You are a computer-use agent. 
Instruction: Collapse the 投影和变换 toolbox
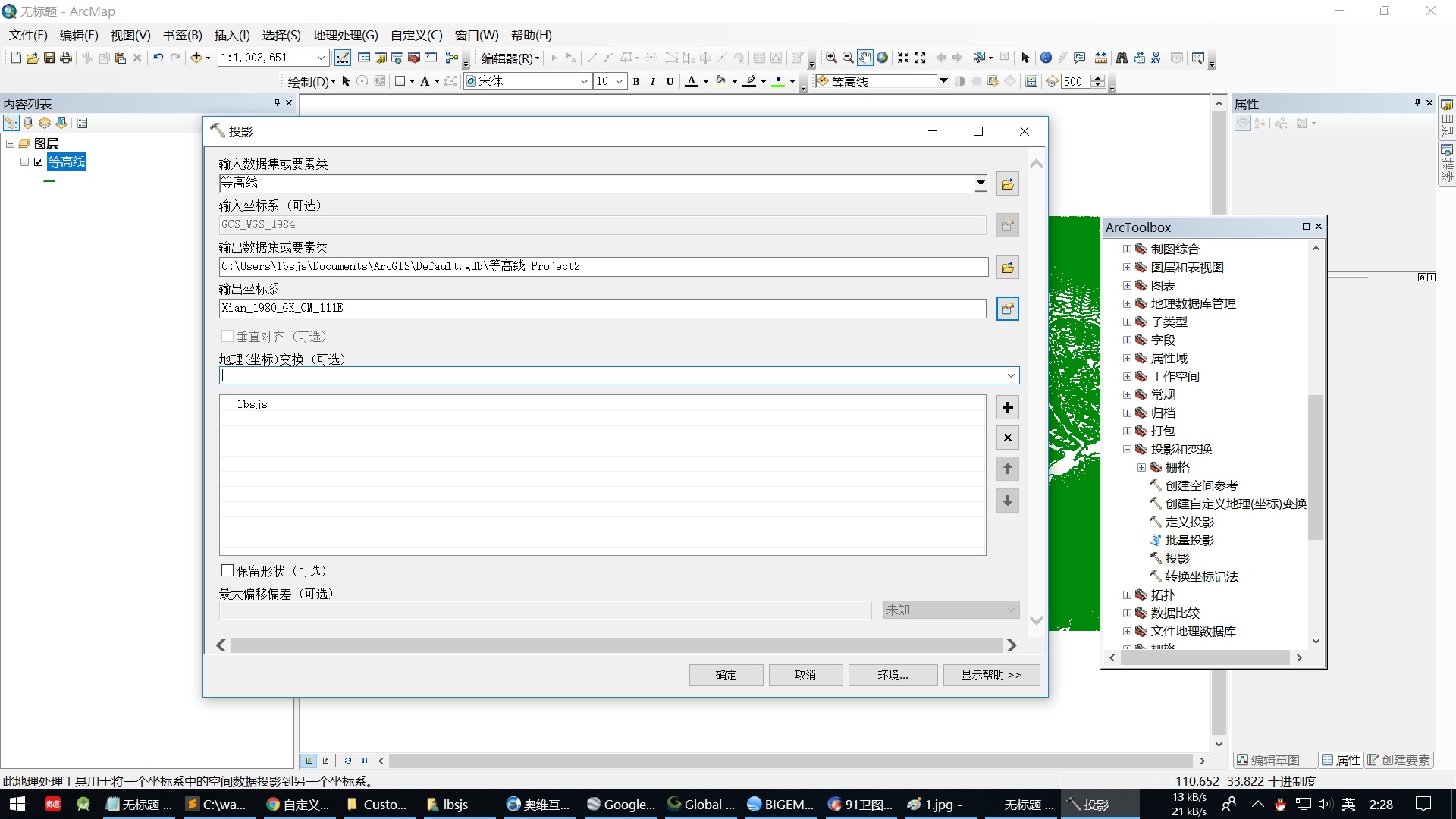(x=1127, y=449)
